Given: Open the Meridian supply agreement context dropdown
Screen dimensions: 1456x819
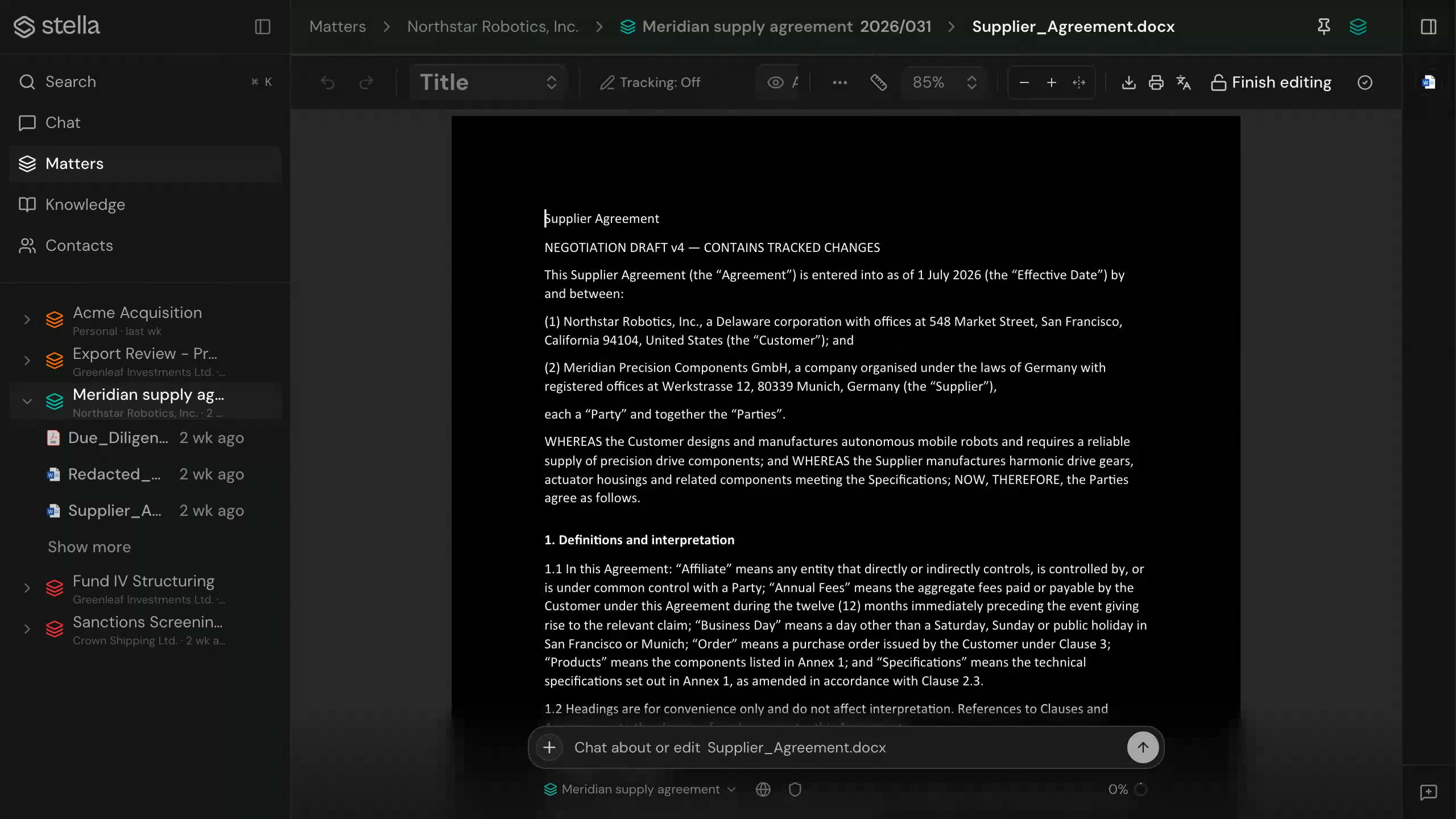Looking at the screenshot, I should point(640,789).
